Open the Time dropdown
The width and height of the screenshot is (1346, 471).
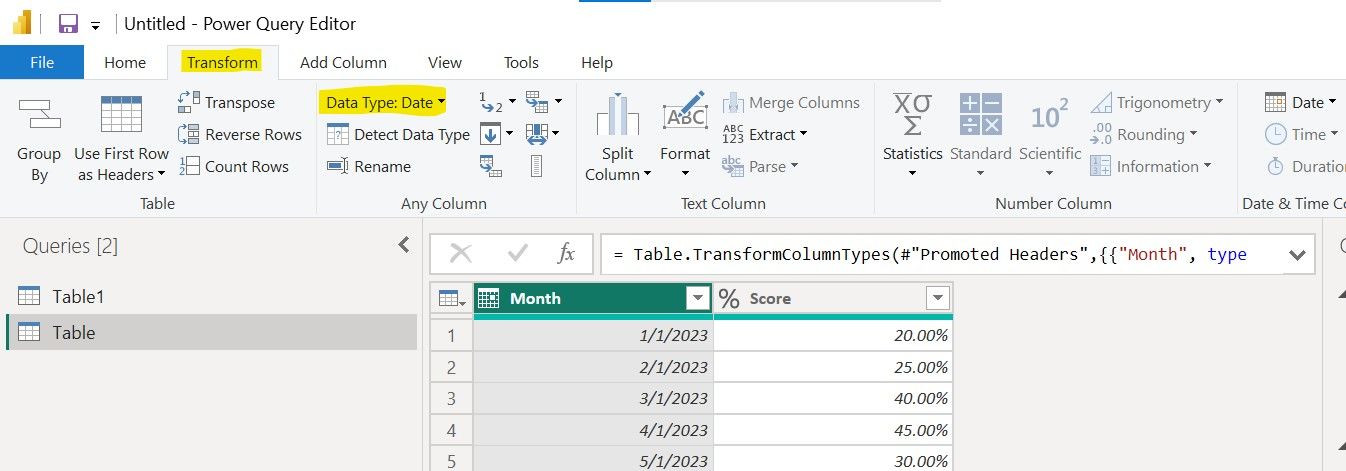1301,134
